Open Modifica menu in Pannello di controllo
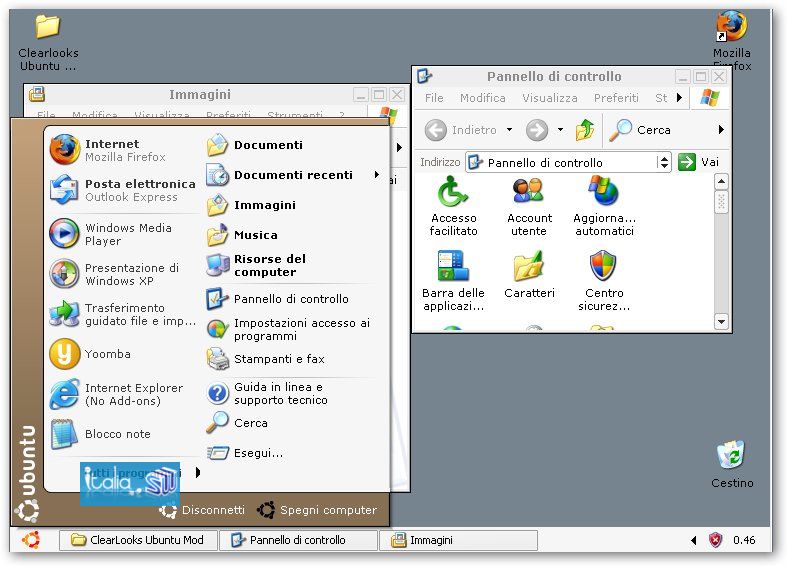Screen dimensions: 787x566 (483, 98)
